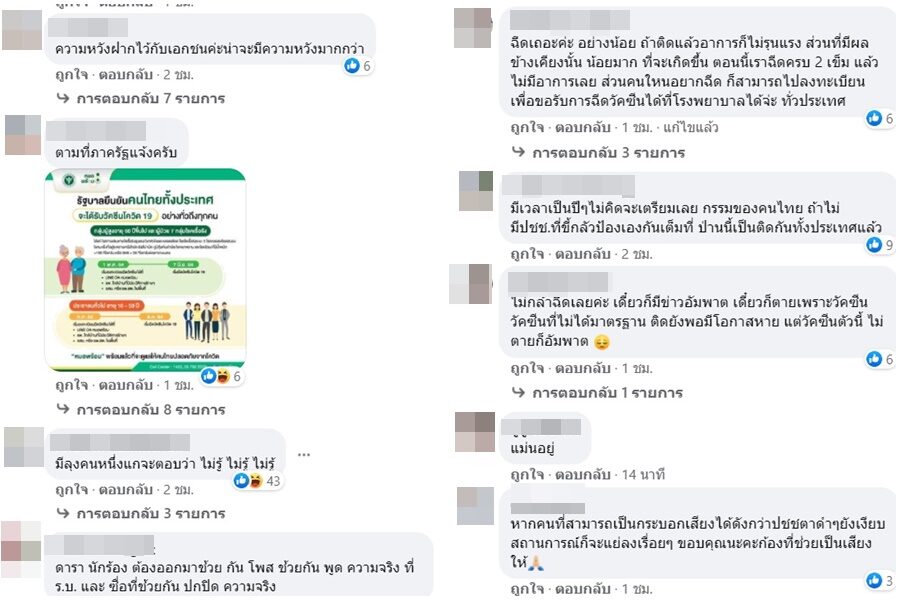Screen dimensions: 900x600
Task: Open the แก้ไขแล้ว edit history link
Action: coord(690,127)
